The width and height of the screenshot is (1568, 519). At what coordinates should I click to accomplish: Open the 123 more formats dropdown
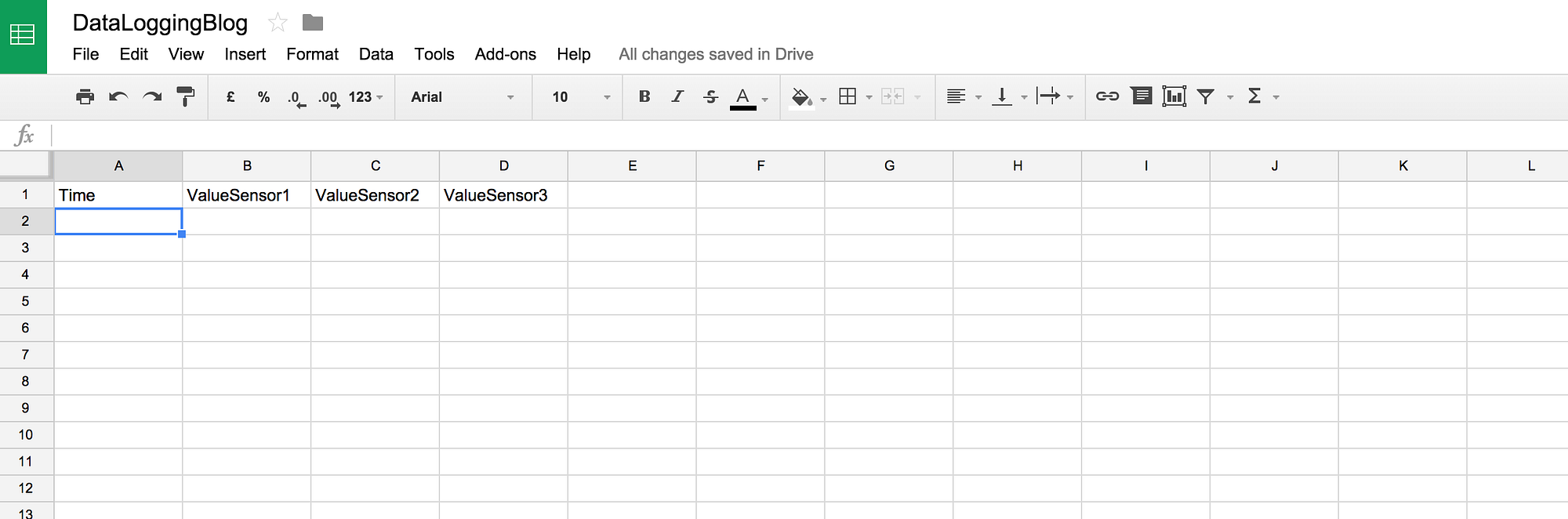(x=365, y=97)
